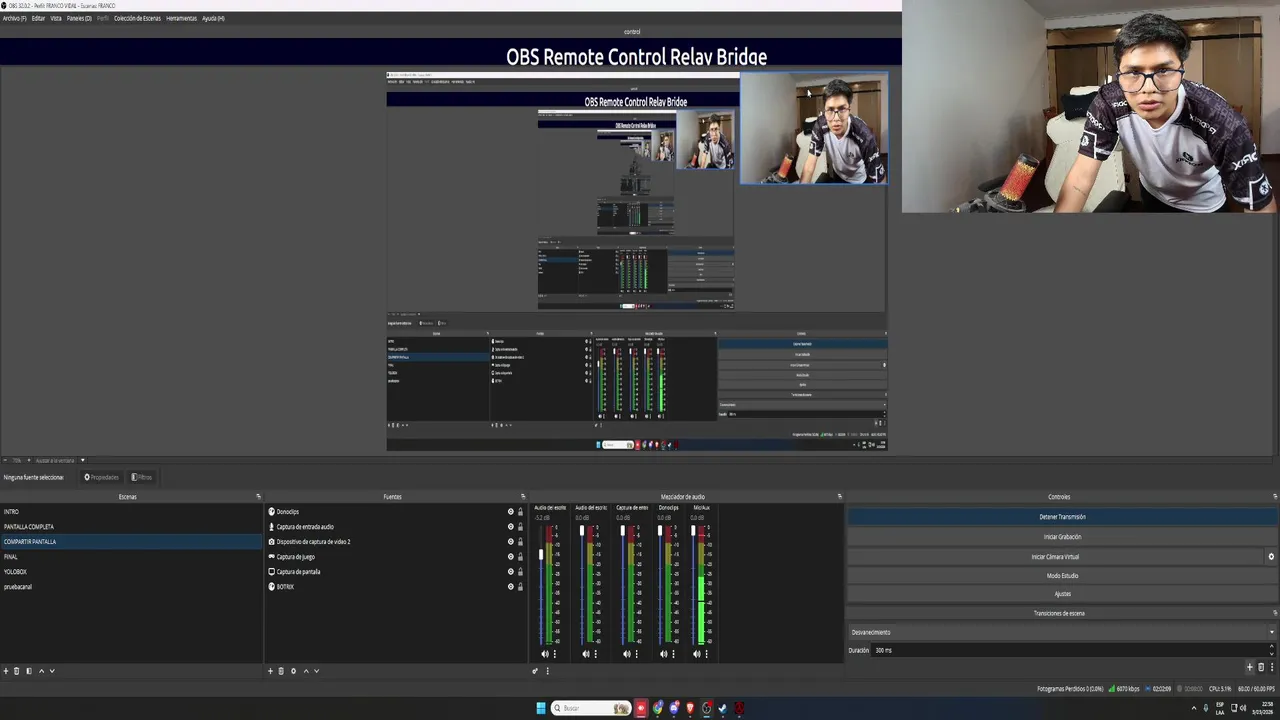Image resolution: width=1280 pixels, height=720 pixels.
Task: Open scene filters icon in the Escenas toolbar
Action: click(28, 671)
